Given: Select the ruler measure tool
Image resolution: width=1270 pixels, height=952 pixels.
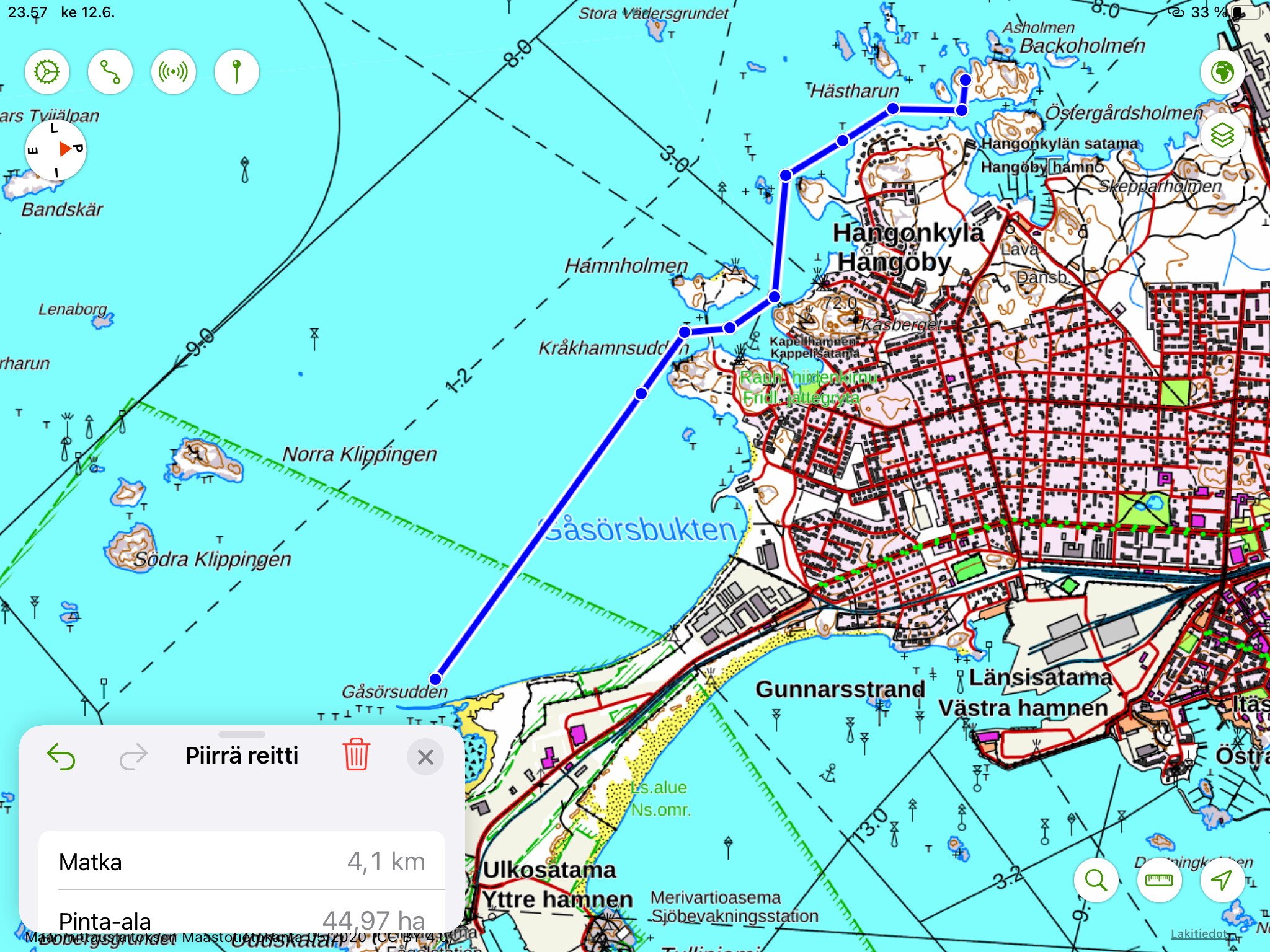Looking at the screenshot, I should [x=1159, y=879].
